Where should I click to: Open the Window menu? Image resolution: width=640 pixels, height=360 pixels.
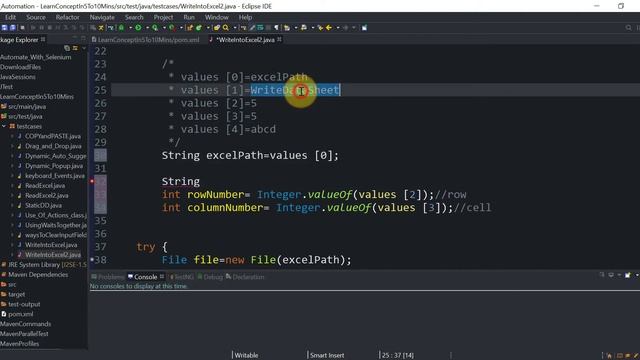(217, 17)
